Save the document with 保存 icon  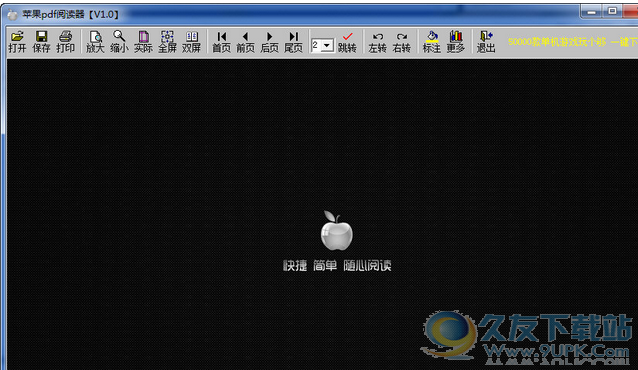click(41, 42)
